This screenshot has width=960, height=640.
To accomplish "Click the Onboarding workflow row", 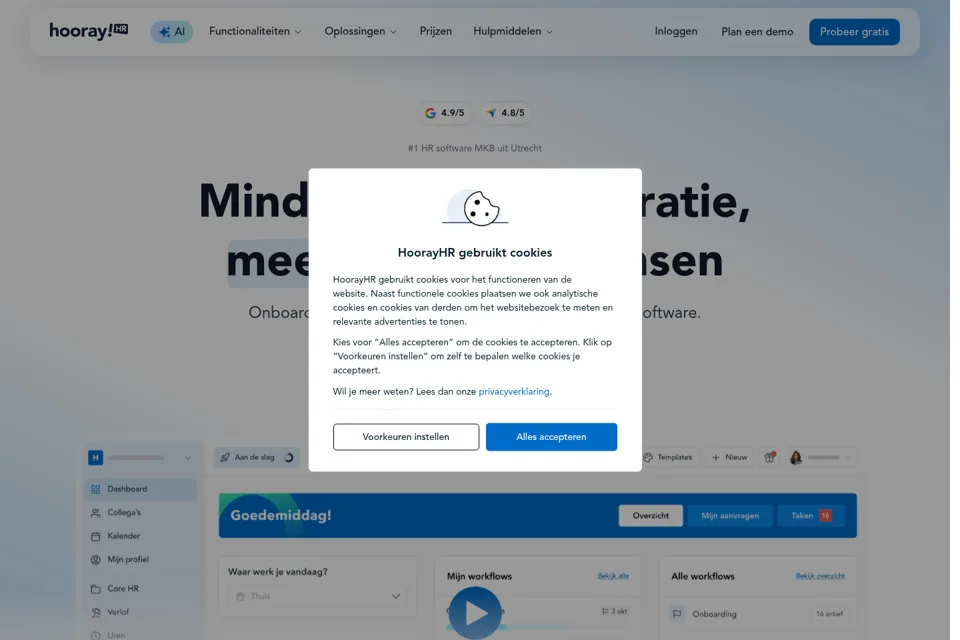I will [758, 614].
